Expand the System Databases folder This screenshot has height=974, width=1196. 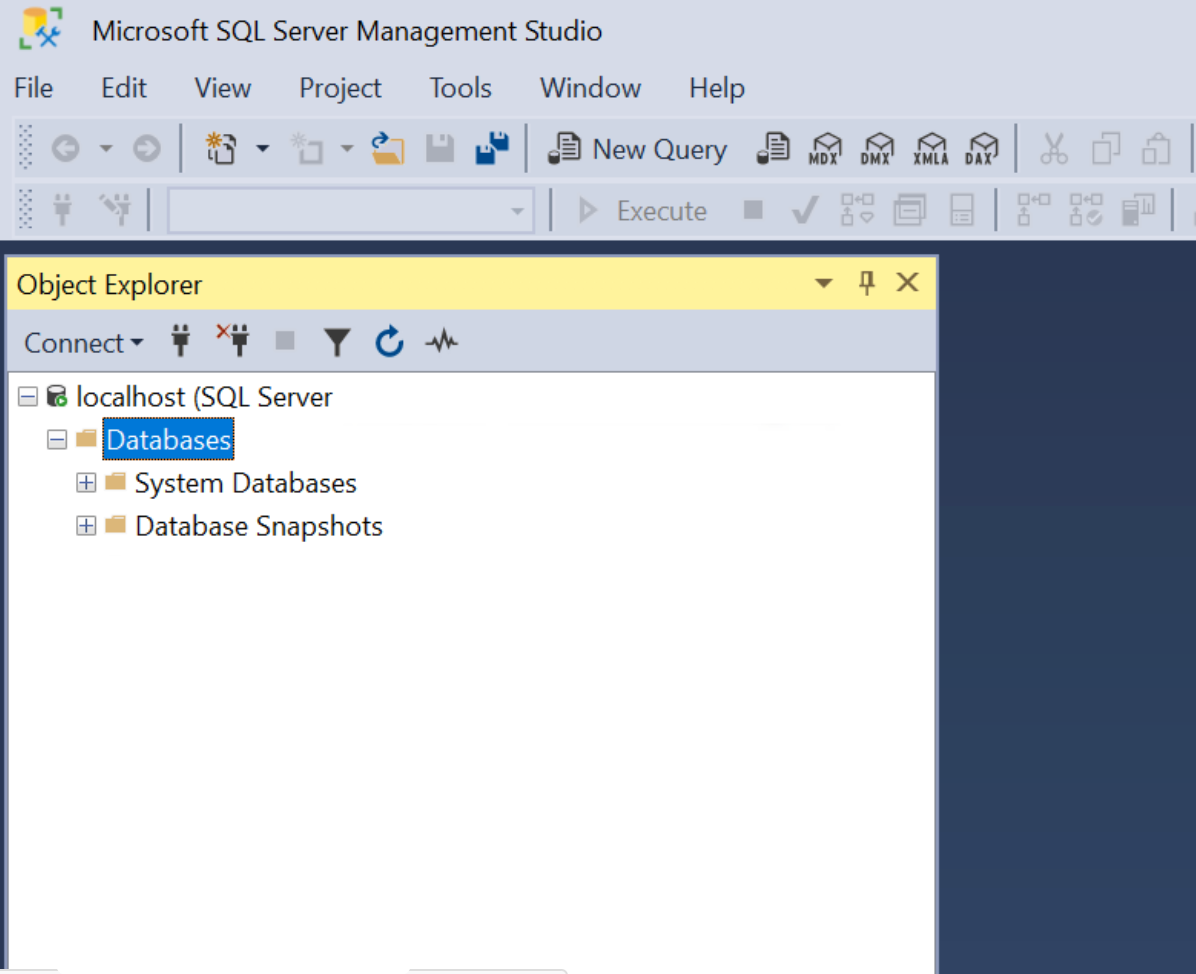85,483
